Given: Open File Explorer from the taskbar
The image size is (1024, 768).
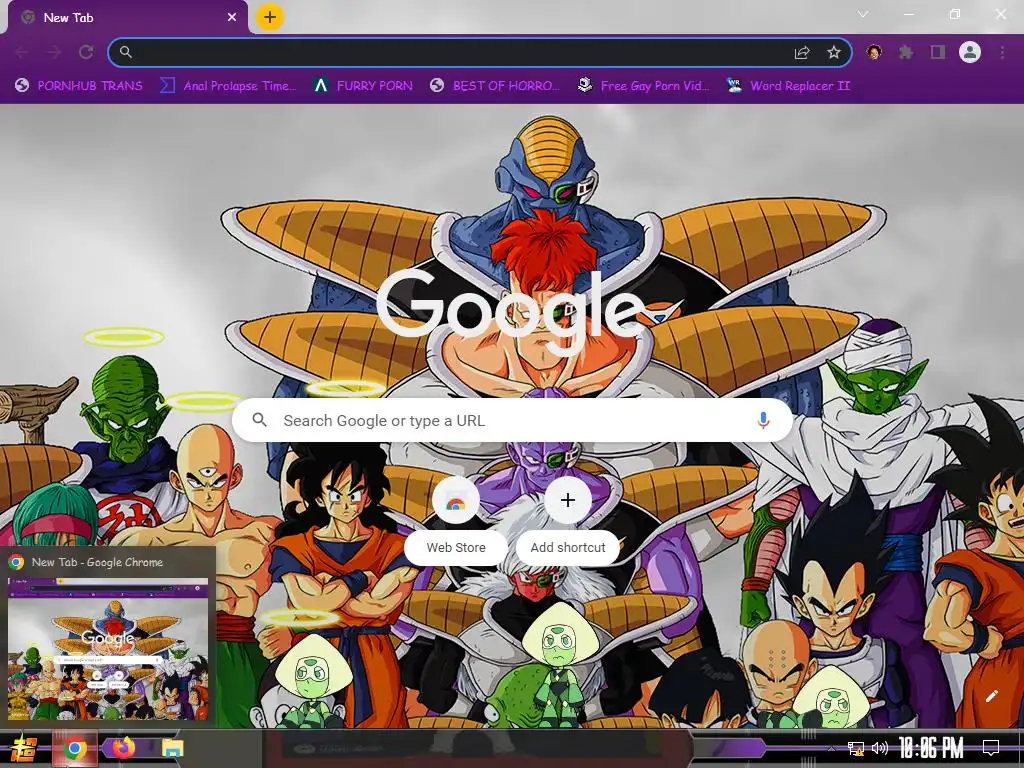Looking at the screenshot, I should coord(172,748).
